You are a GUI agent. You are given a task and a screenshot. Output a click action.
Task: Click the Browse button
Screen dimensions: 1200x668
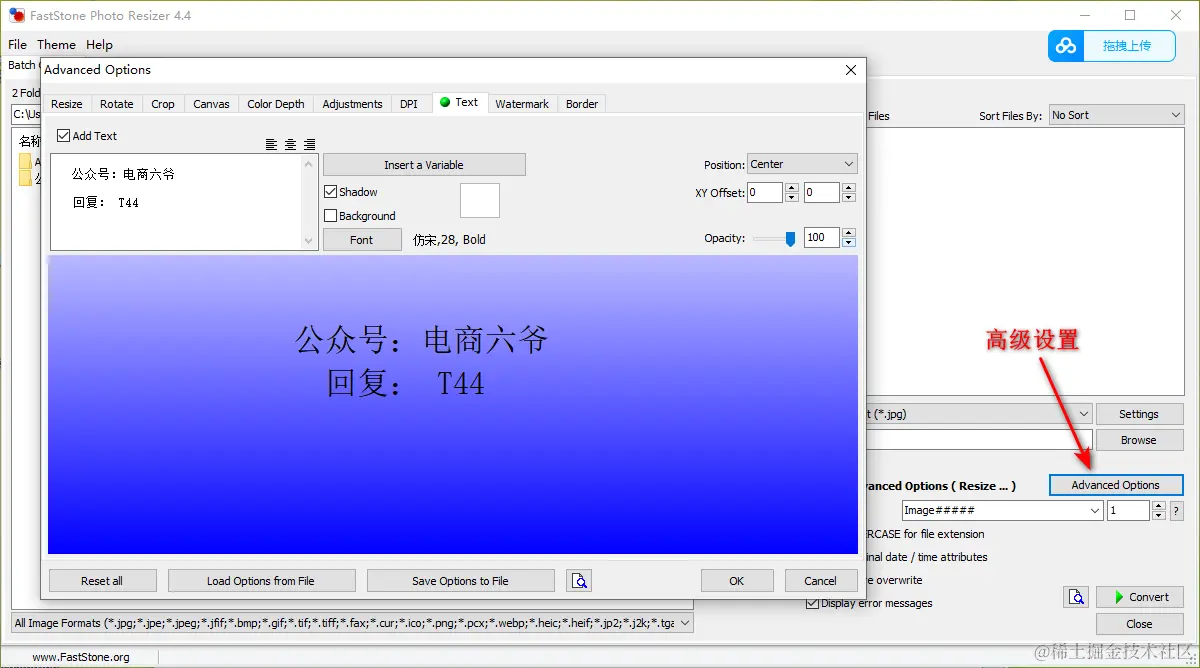click(1139, 440)
